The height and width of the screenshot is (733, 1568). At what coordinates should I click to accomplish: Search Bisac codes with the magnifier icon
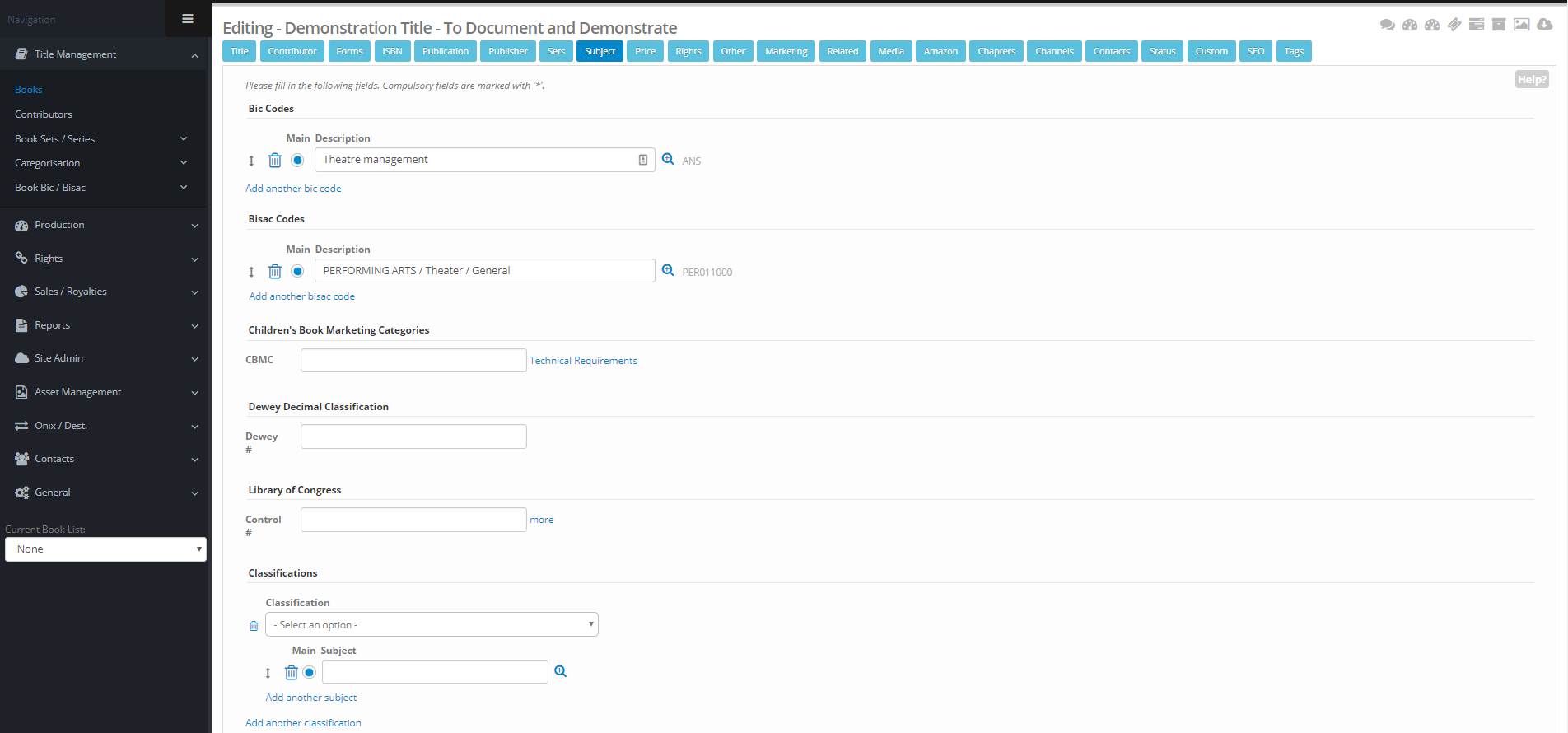[668, 270]
